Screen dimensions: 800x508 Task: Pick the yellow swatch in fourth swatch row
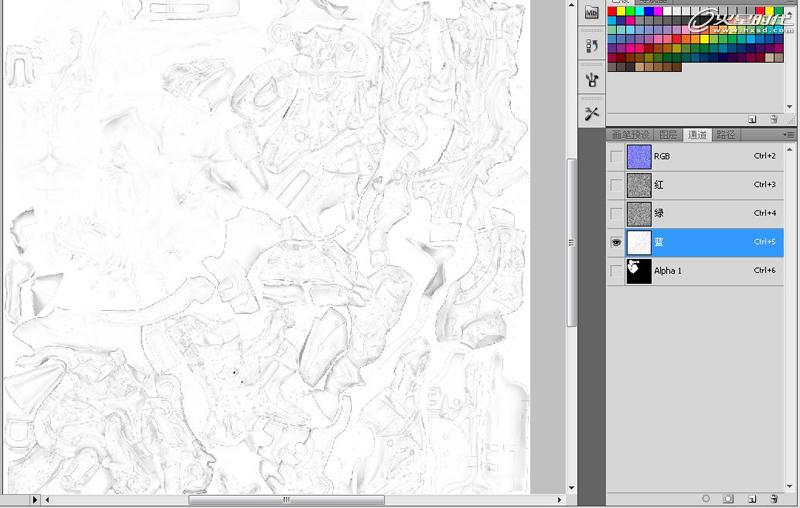tap(705, 39)
